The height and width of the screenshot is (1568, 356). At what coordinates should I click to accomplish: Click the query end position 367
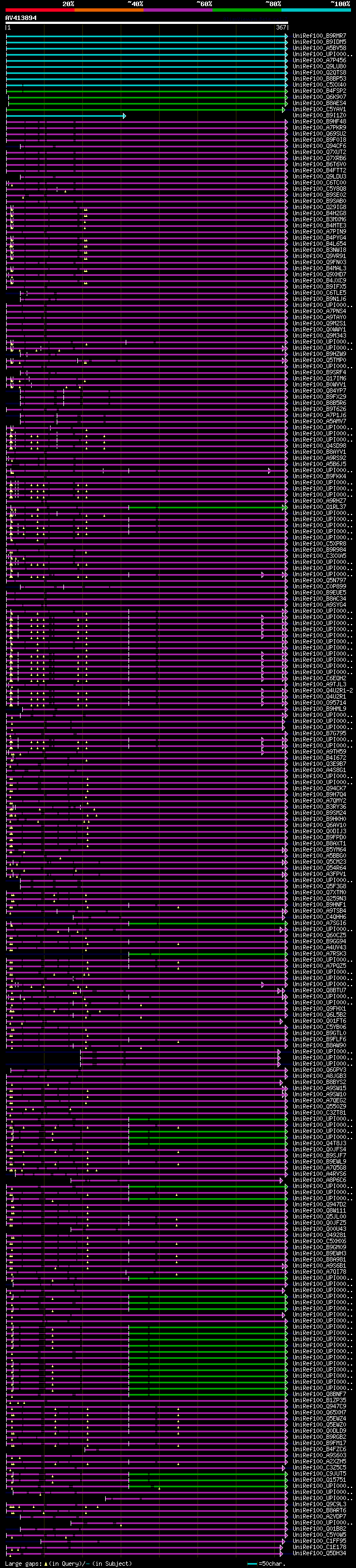pyautogui.click(x=281, y=28)
